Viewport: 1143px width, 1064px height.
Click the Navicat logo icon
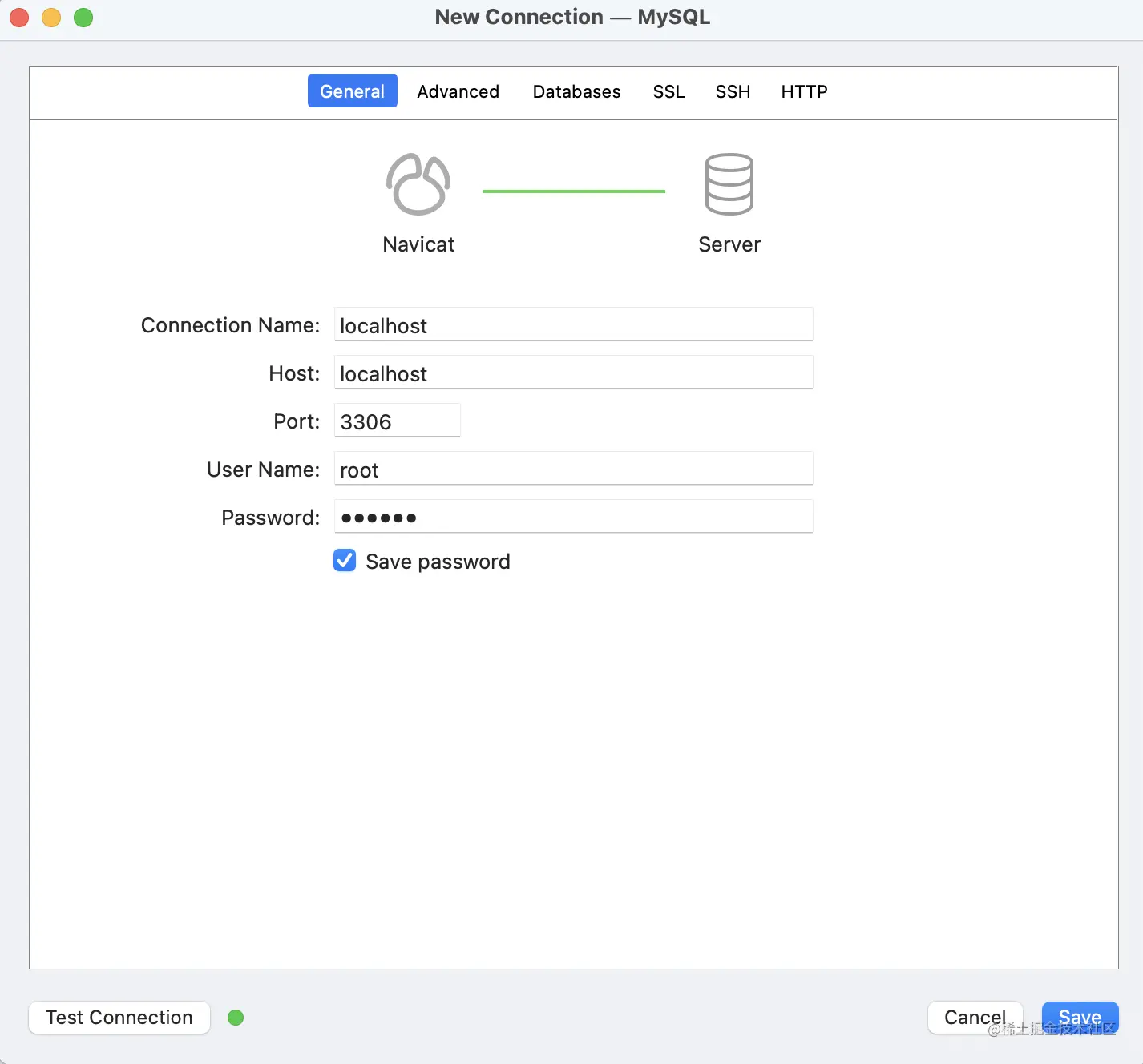418,184
